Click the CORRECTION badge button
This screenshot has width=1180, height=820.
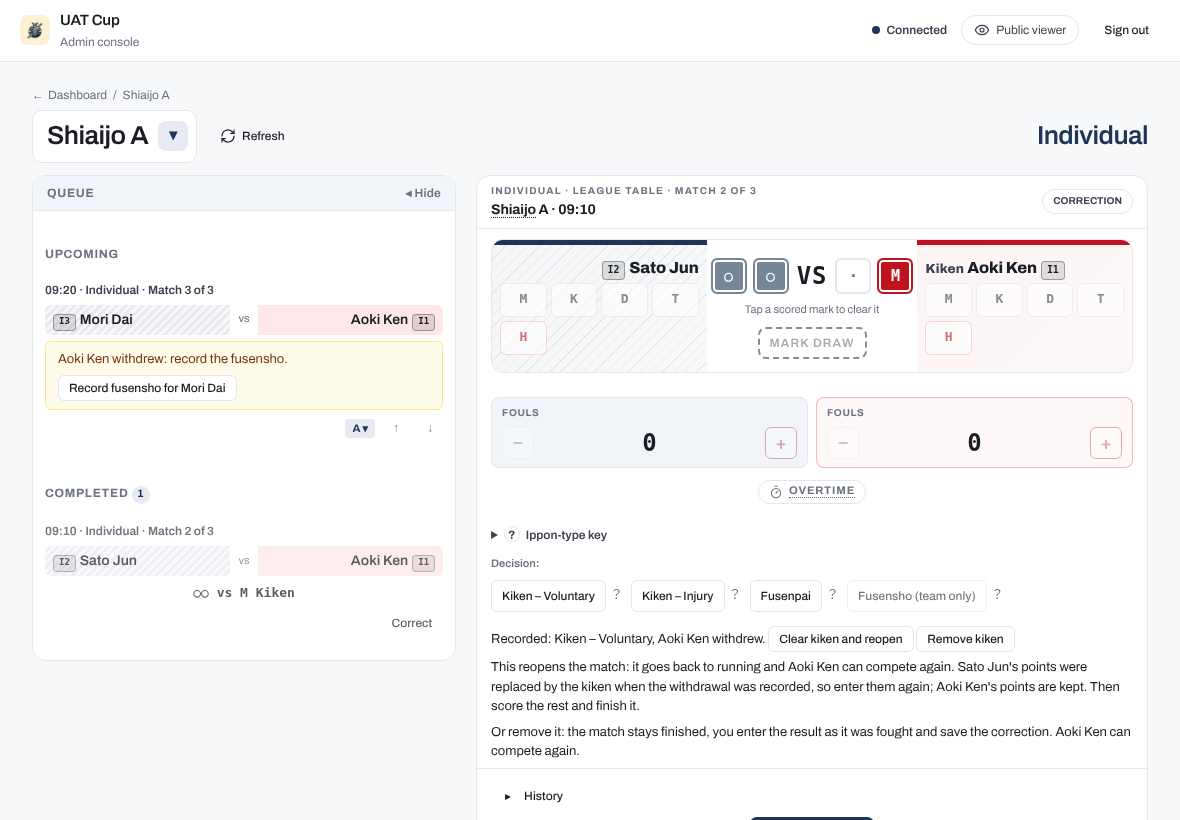tap(1087, 201)
